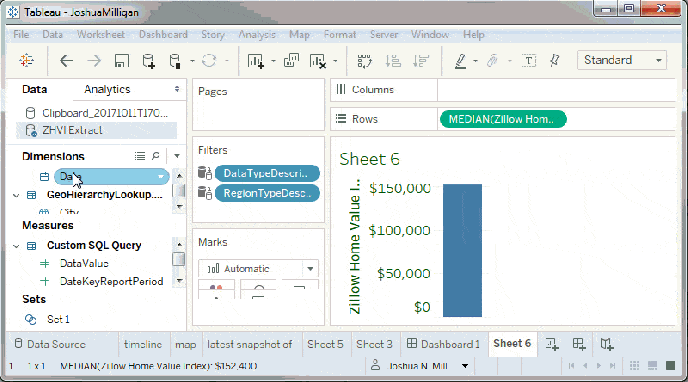Open the Analysis menu
The height and width of the screenshot is (382, 688).
[x=257, y=34]
